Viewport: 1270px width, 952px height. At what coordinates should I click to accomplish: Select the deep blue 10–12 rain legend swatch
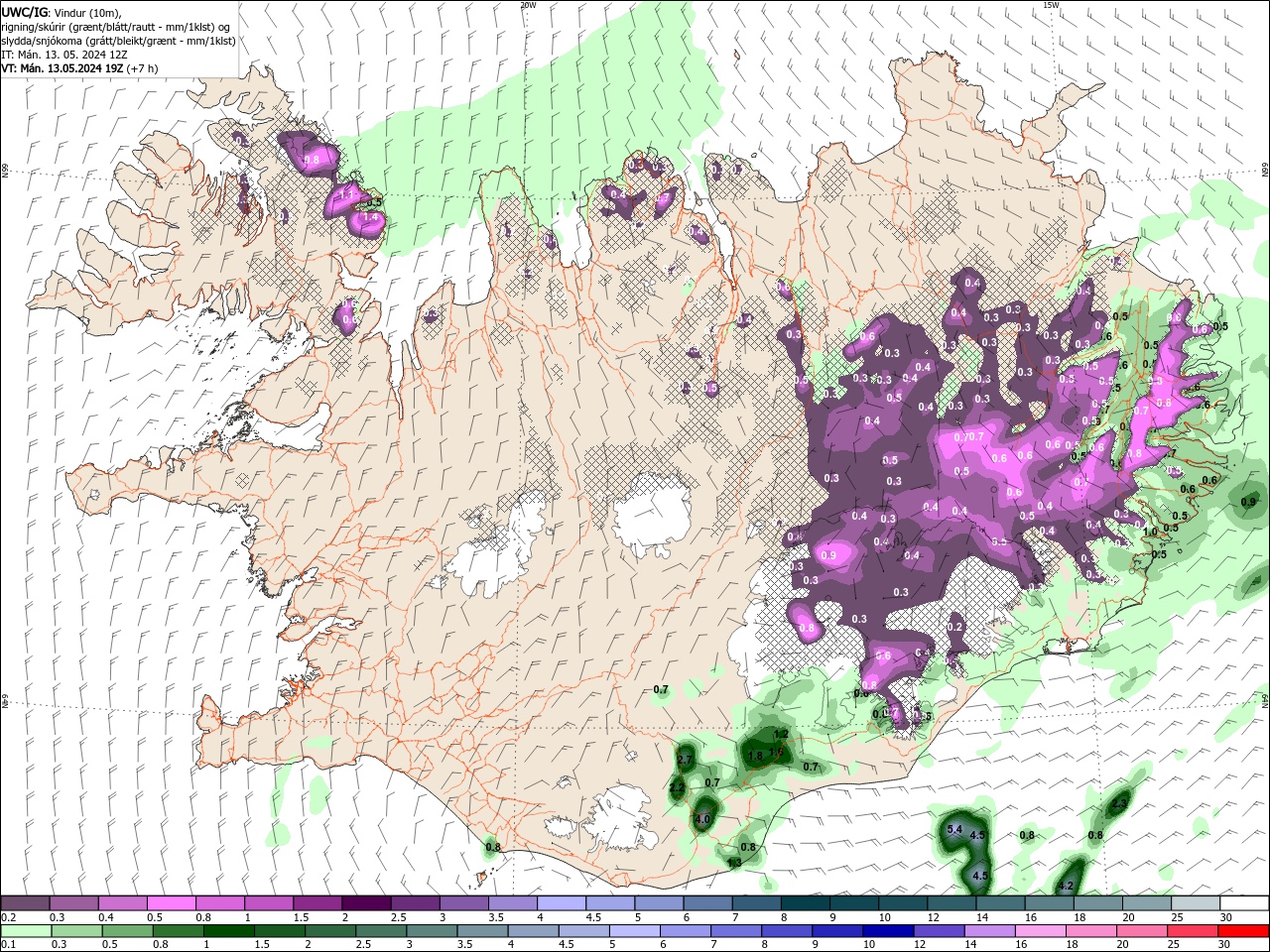click(x=887, y=931)
